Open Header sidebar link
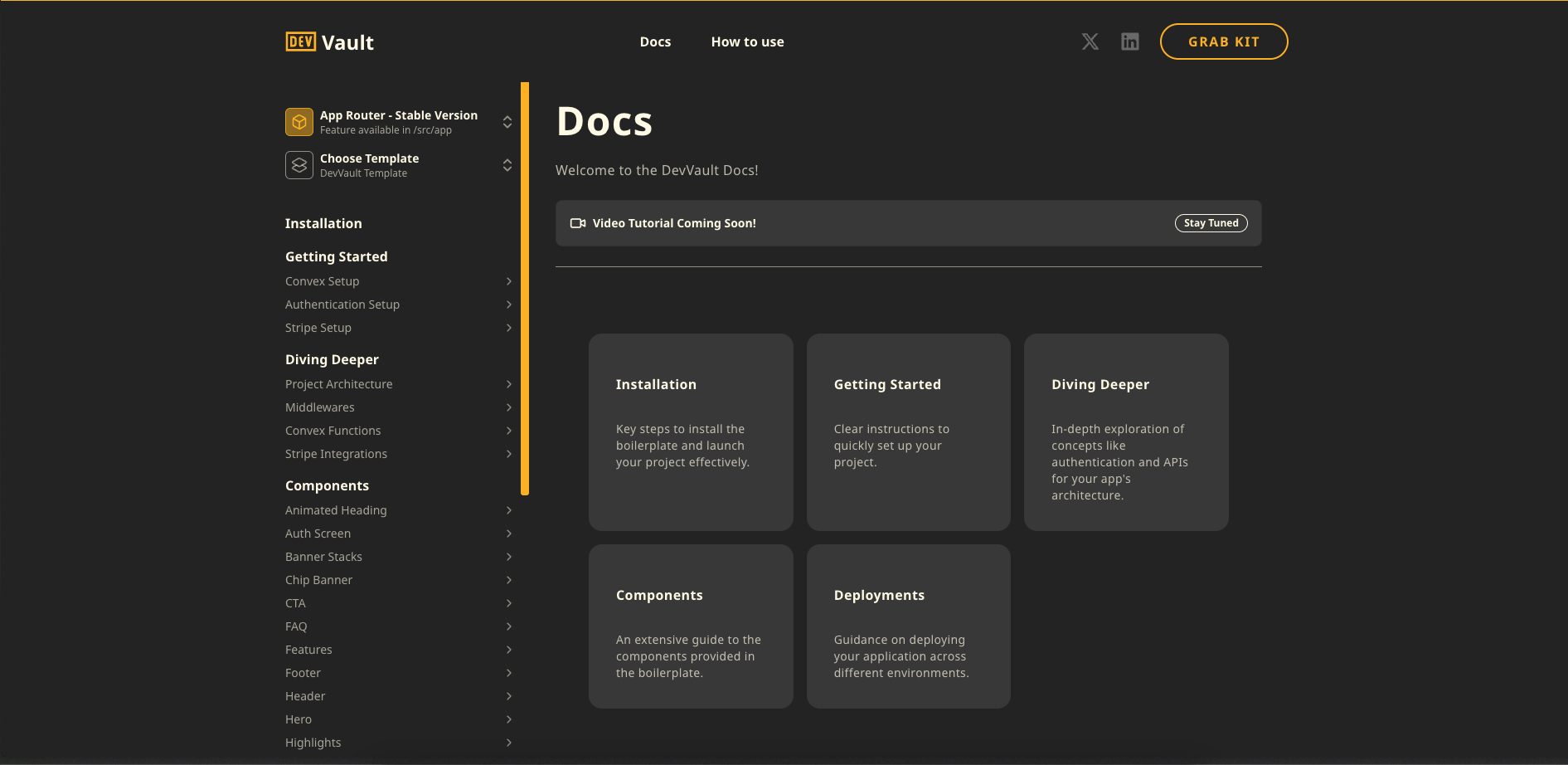 [x=305, y=696]
